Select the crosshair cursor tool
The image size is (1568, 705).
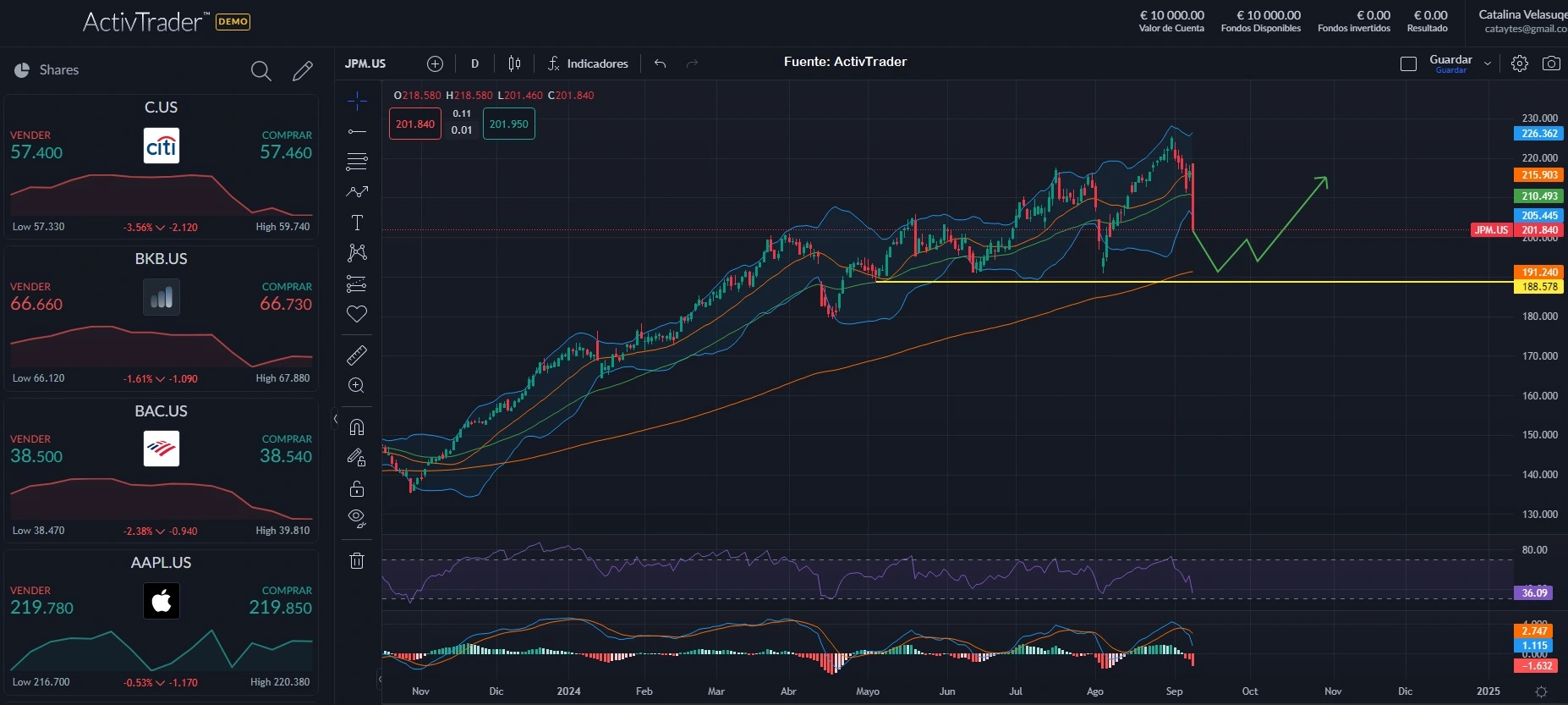(x=357, y=102)
